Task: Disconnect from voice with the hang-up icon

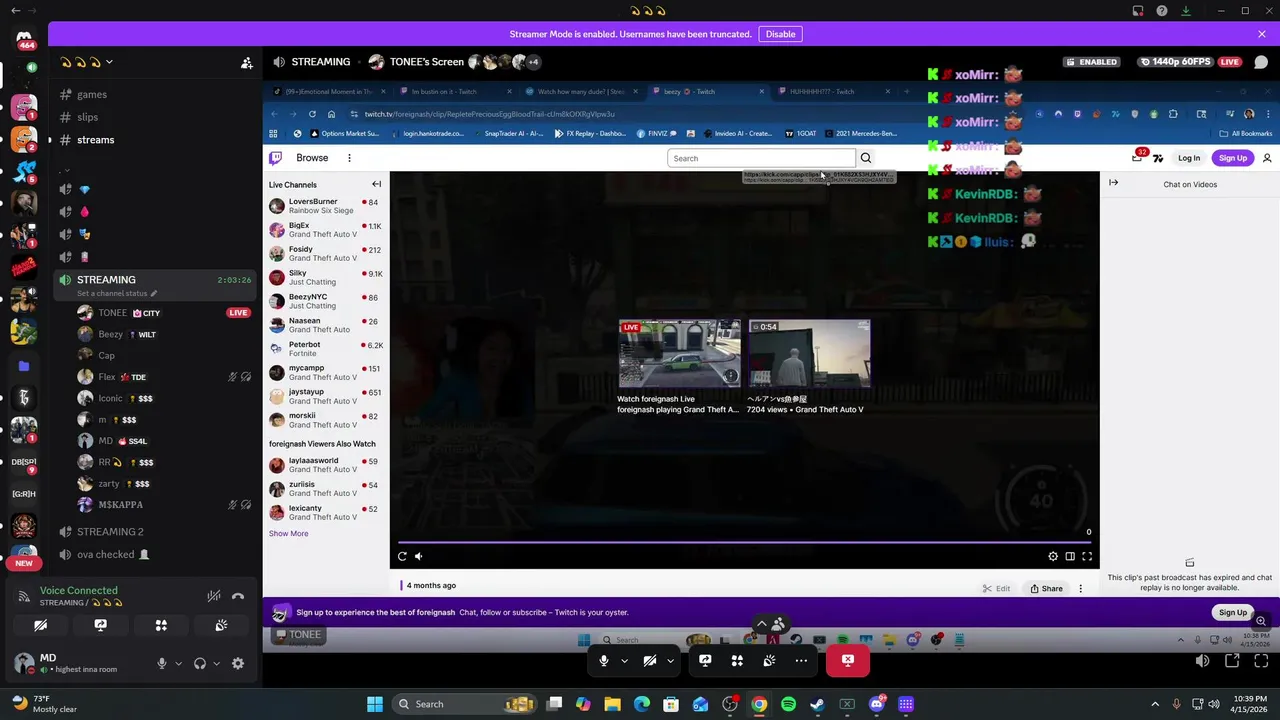Action: point(238,597)
